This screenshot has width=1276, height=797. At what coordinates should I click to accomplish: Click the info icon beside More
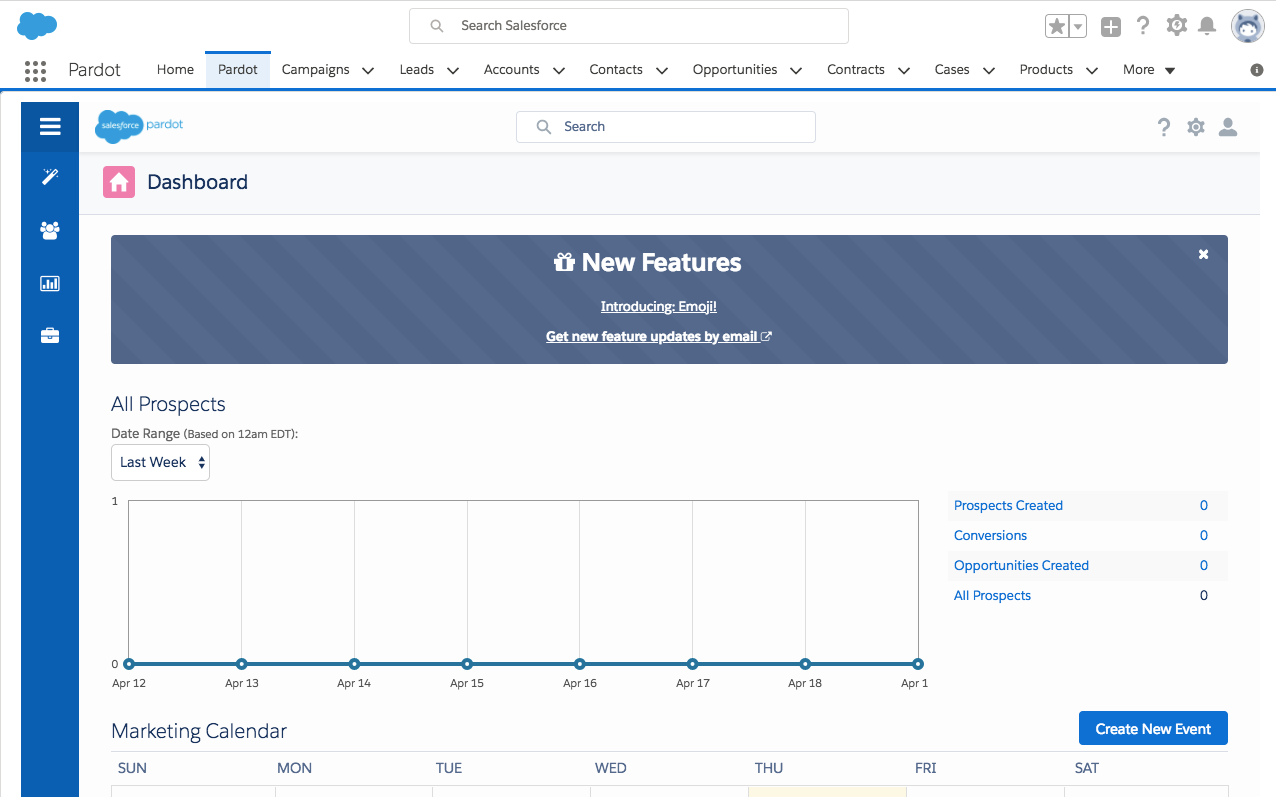pyautogui.click(x=1257, y=70)
